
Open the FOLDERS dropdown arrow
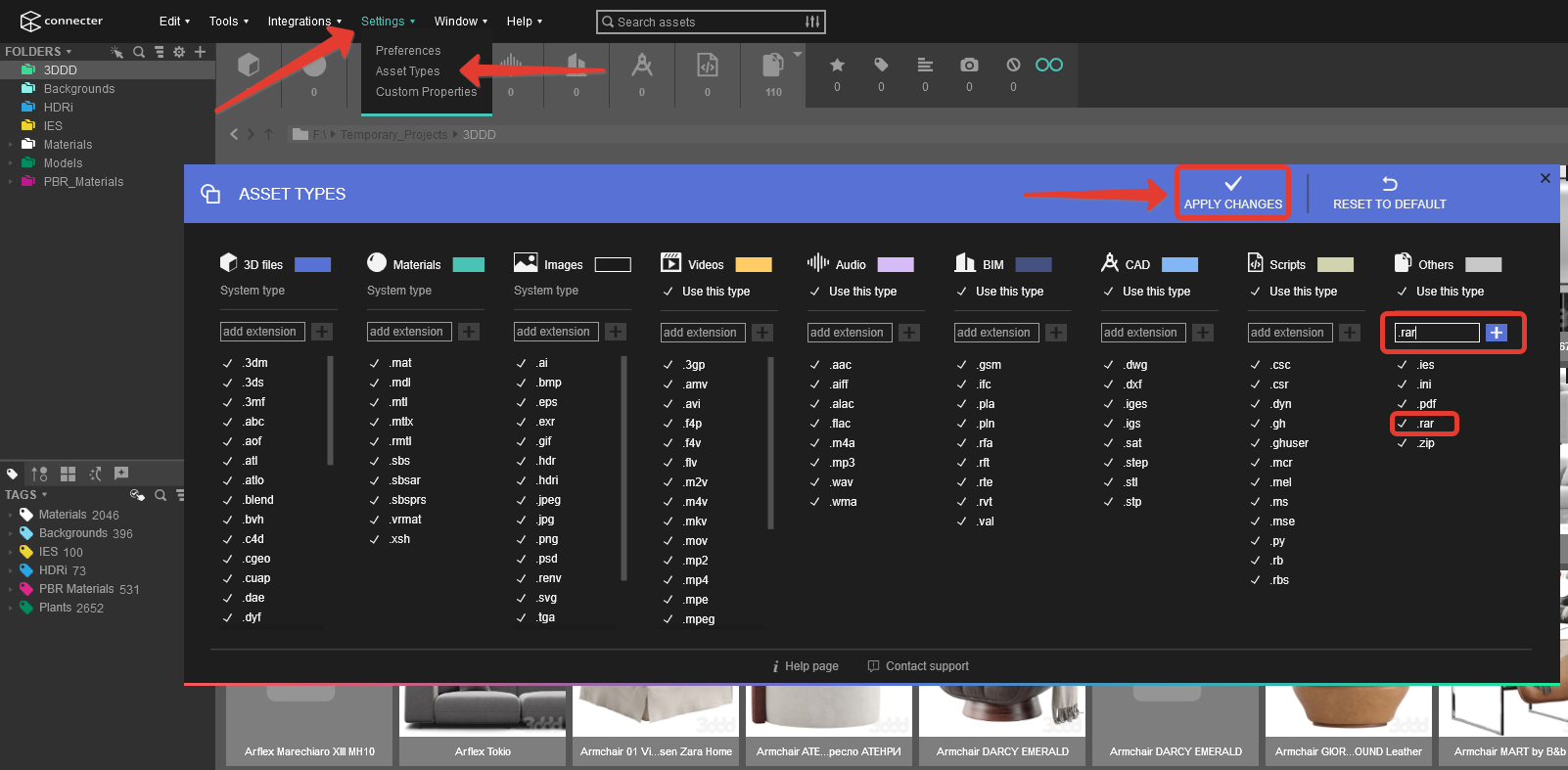69,52
